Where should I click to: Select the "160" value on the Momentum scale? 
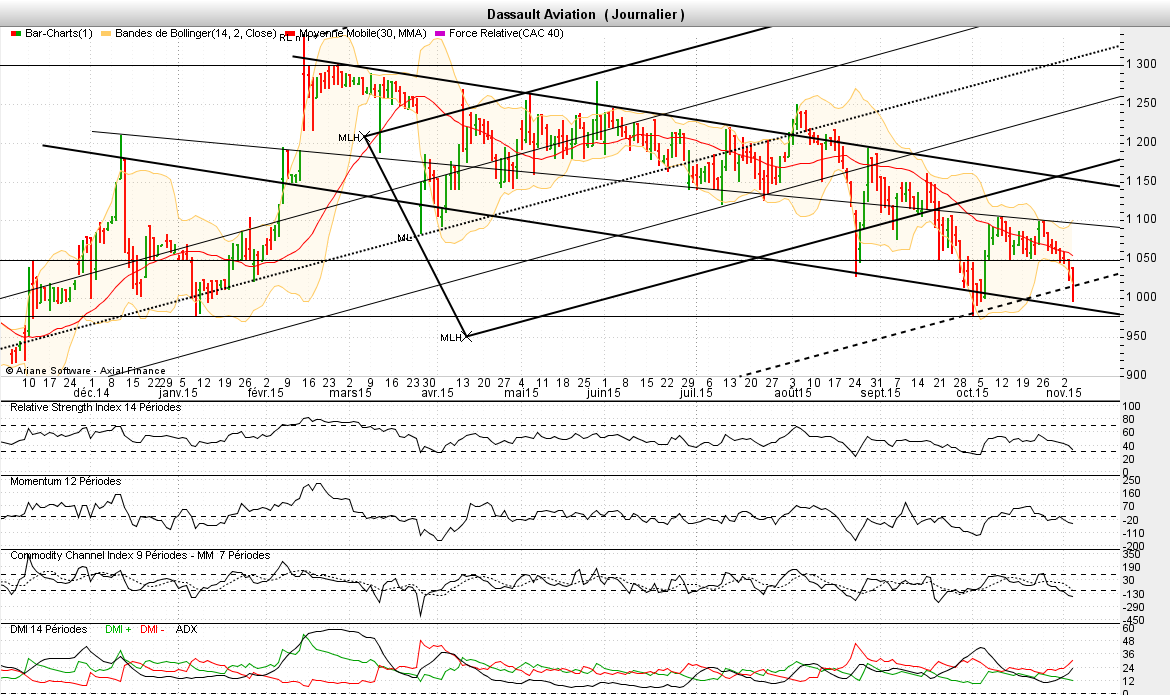click(1131, 493)
